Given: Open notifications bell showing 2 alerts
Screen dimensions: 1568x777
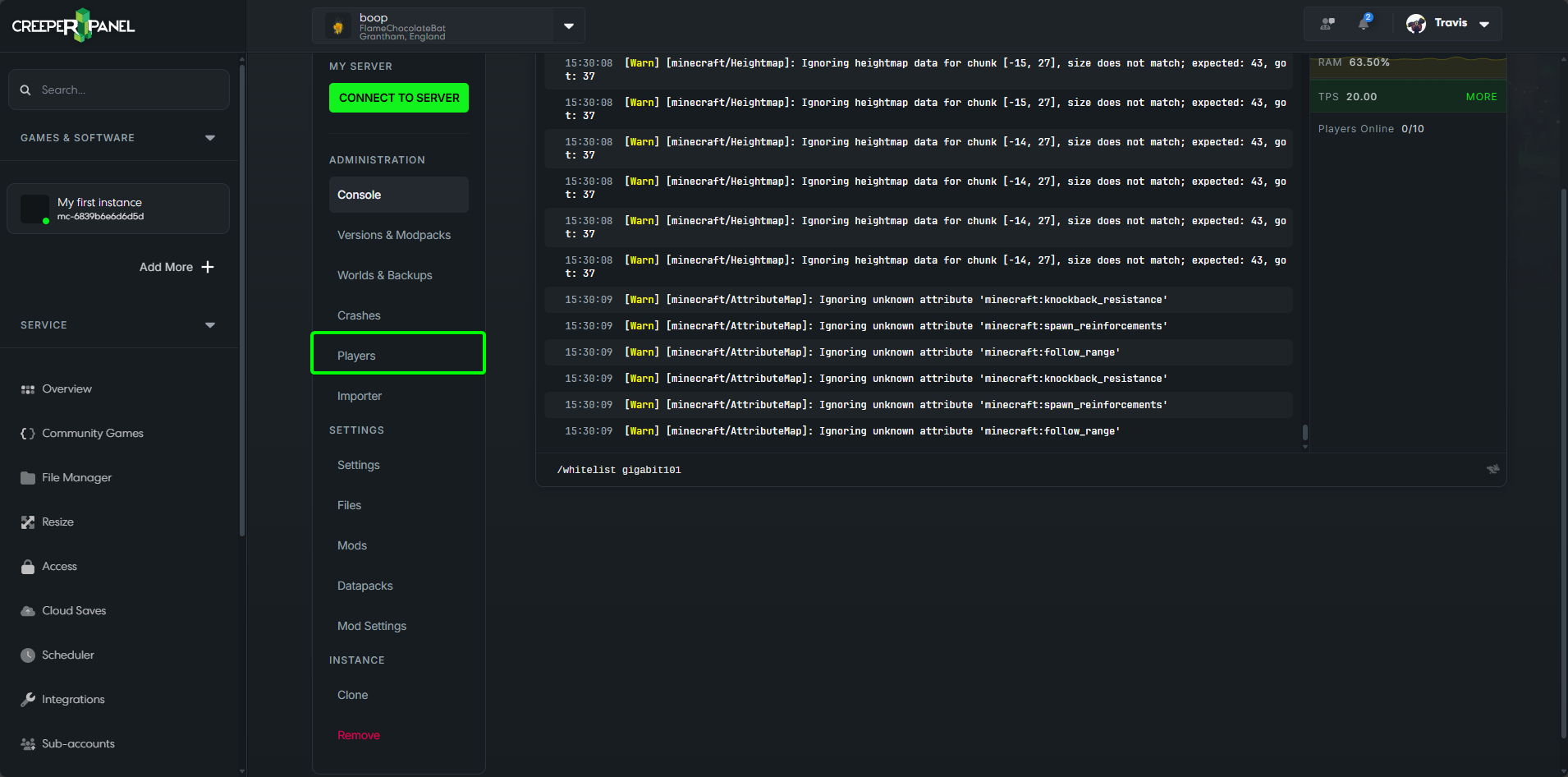Looking at the screenshot, I should [x=1364, y=23].
